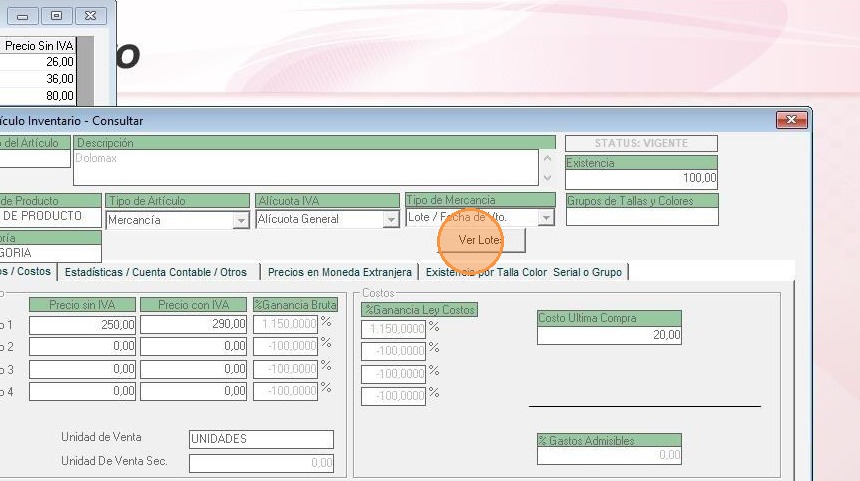Click Precio sin IVA field showing 250,00

pyautogui.click(x=82, y=325)
